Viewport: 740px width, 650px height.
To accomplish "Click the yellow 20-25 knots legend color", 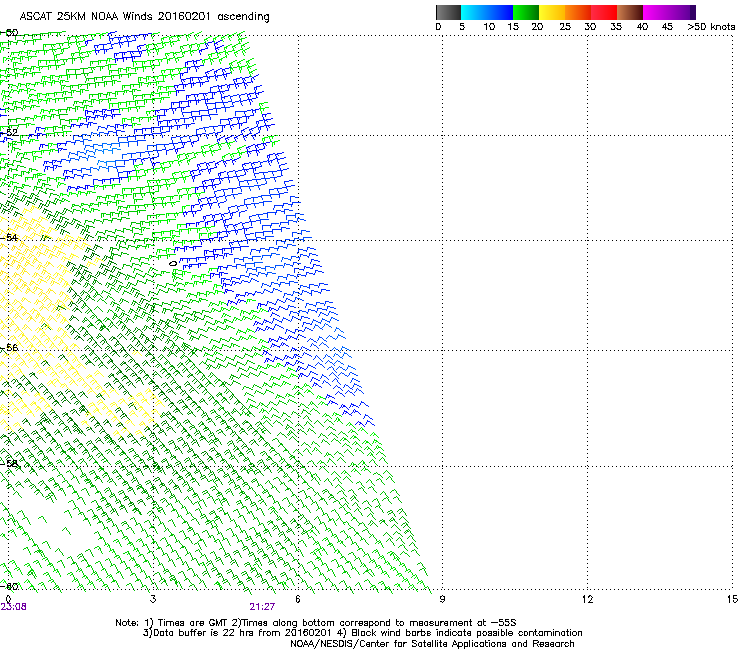I will click(552, 12).
